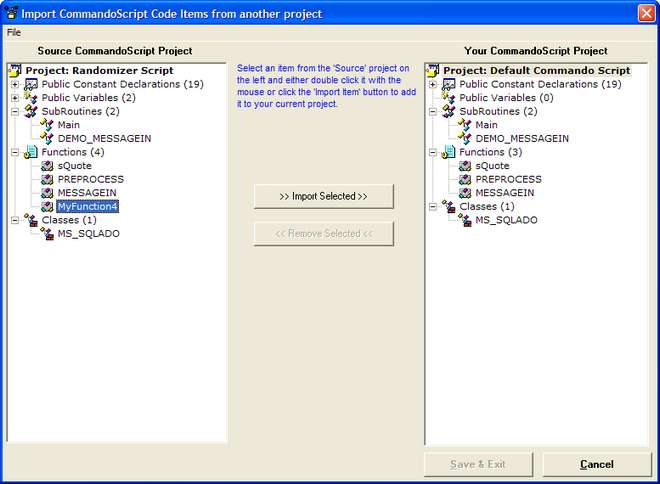Click the Default Commando Script project icon
The height and width of the screenshot is (484, 660).
click(x=433, y=71)
